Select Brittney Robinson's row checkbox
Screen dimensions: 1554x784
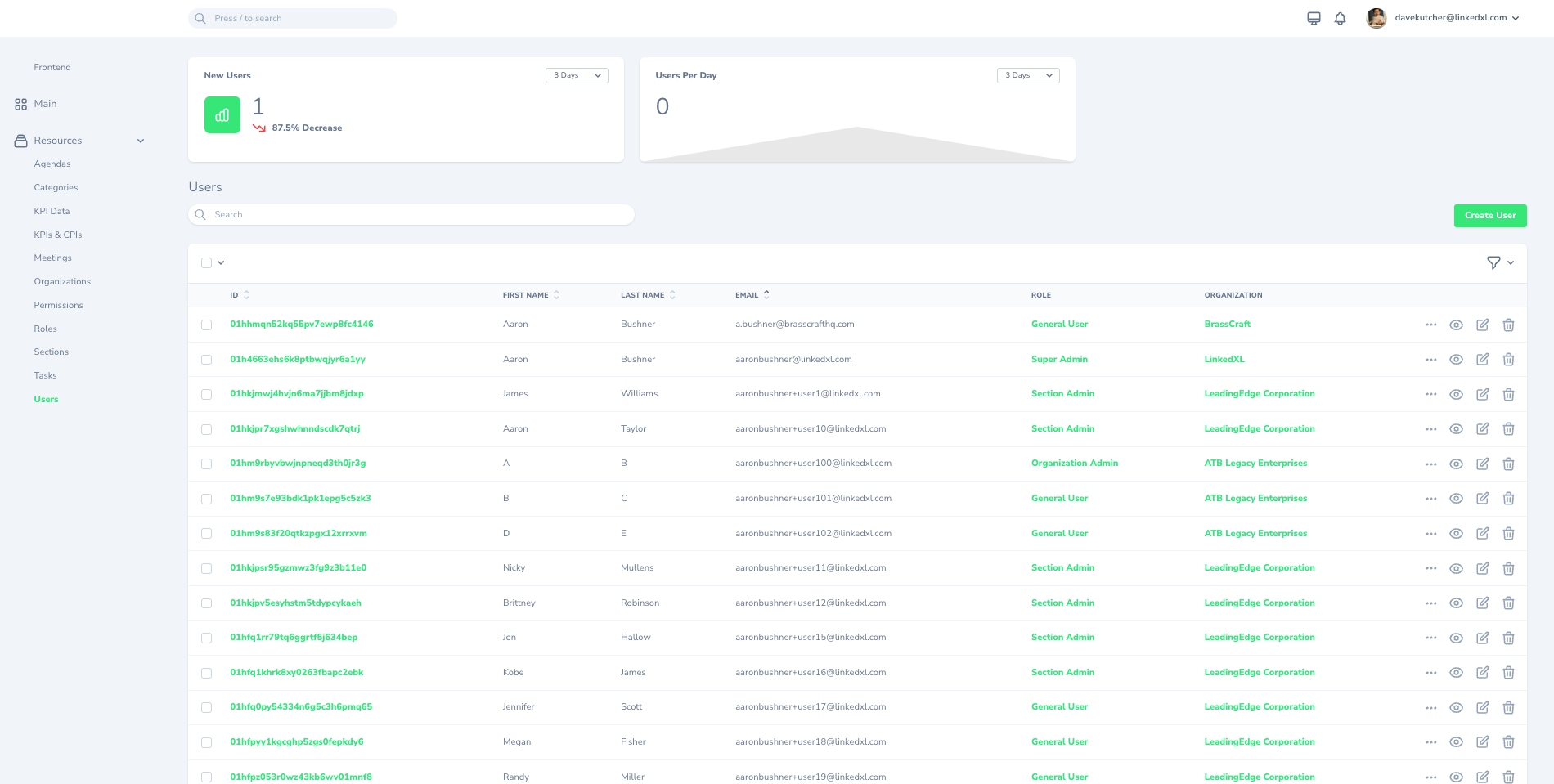[206, 603]
